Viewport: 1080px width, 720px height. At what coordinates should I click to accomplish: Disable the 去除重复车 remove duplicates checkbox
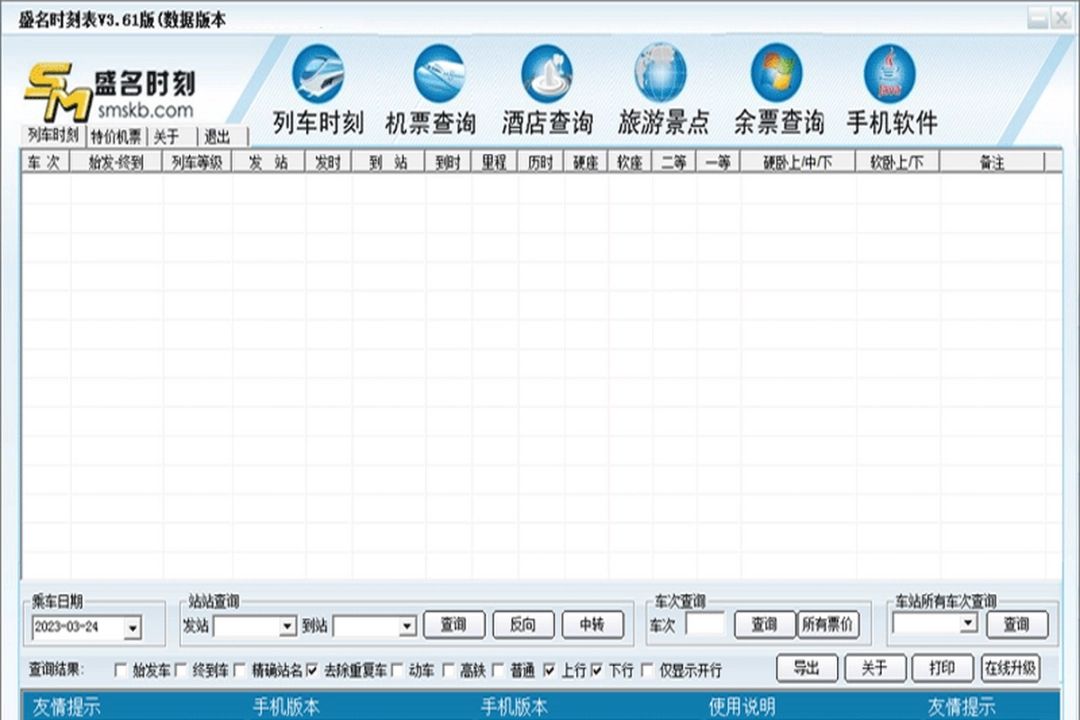pyautogui.click(x=313, y=668)
